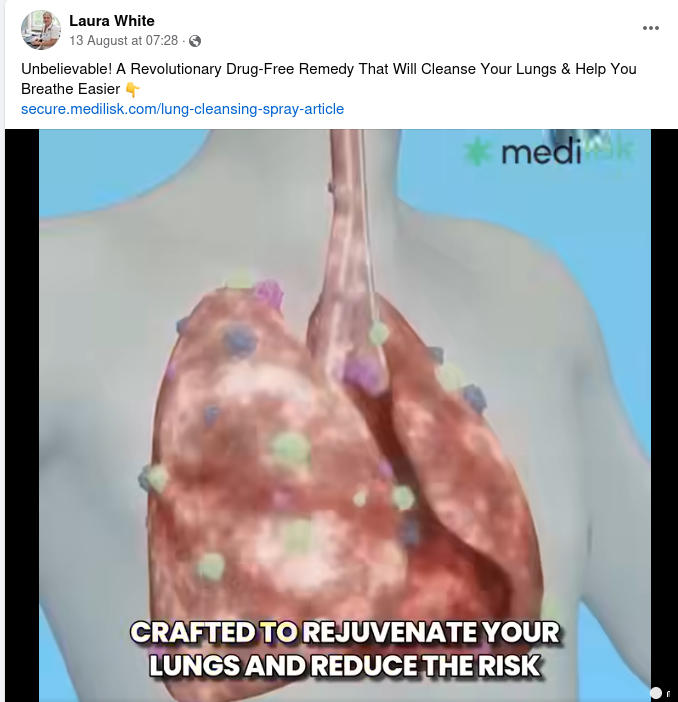The image size is (678, 702).
Task: Open the secure.medilisk.com lung-cleansing-spray-article link
Action: coord(182,109)
